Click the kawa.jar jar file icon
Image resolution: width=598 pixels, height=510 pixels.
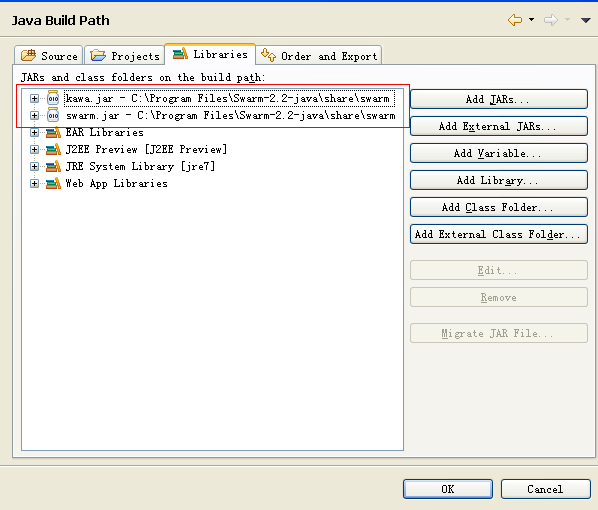click(53, 98)
